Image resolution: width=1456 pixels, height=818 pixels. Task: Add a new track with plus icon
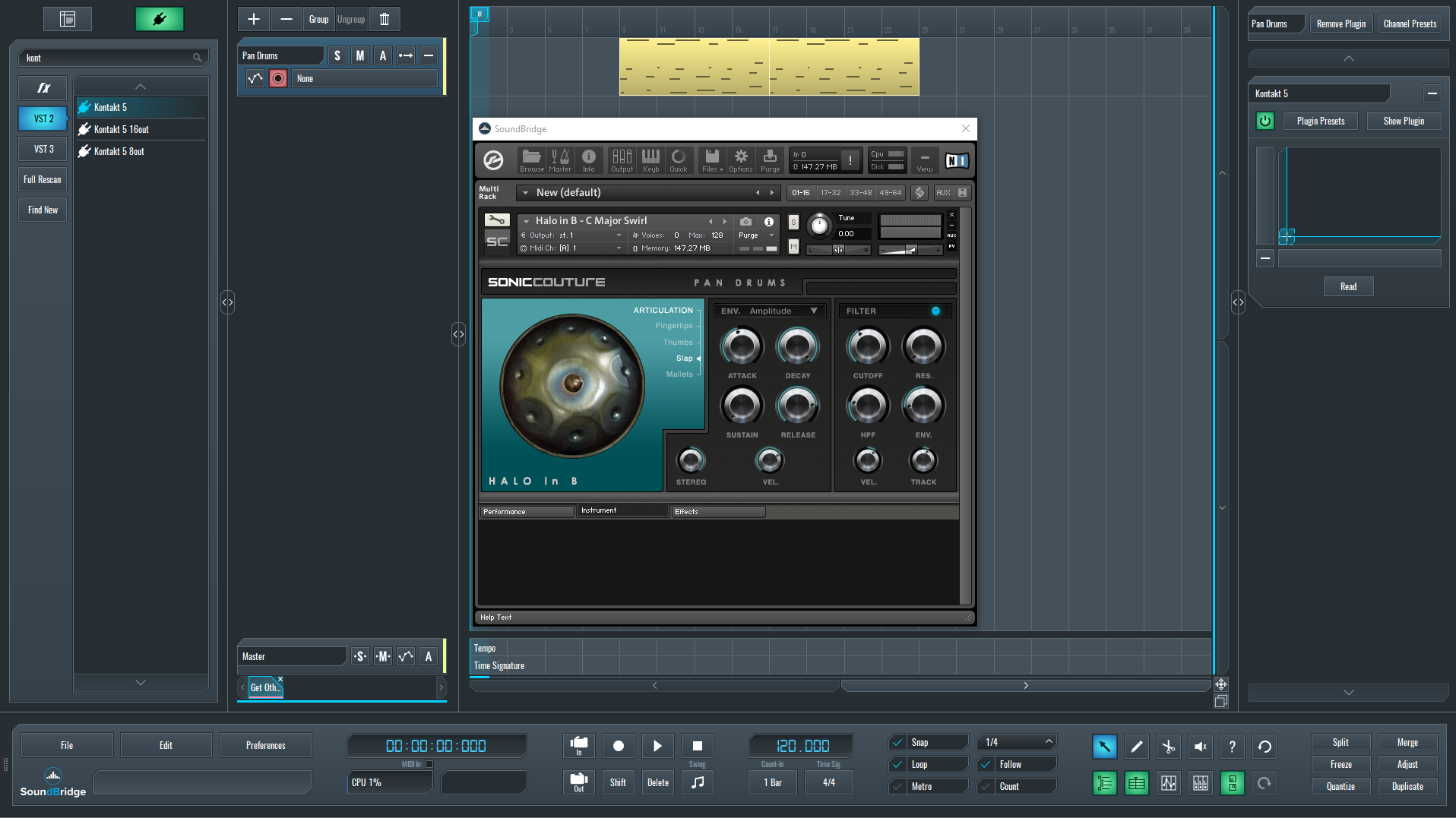point(254,19)
